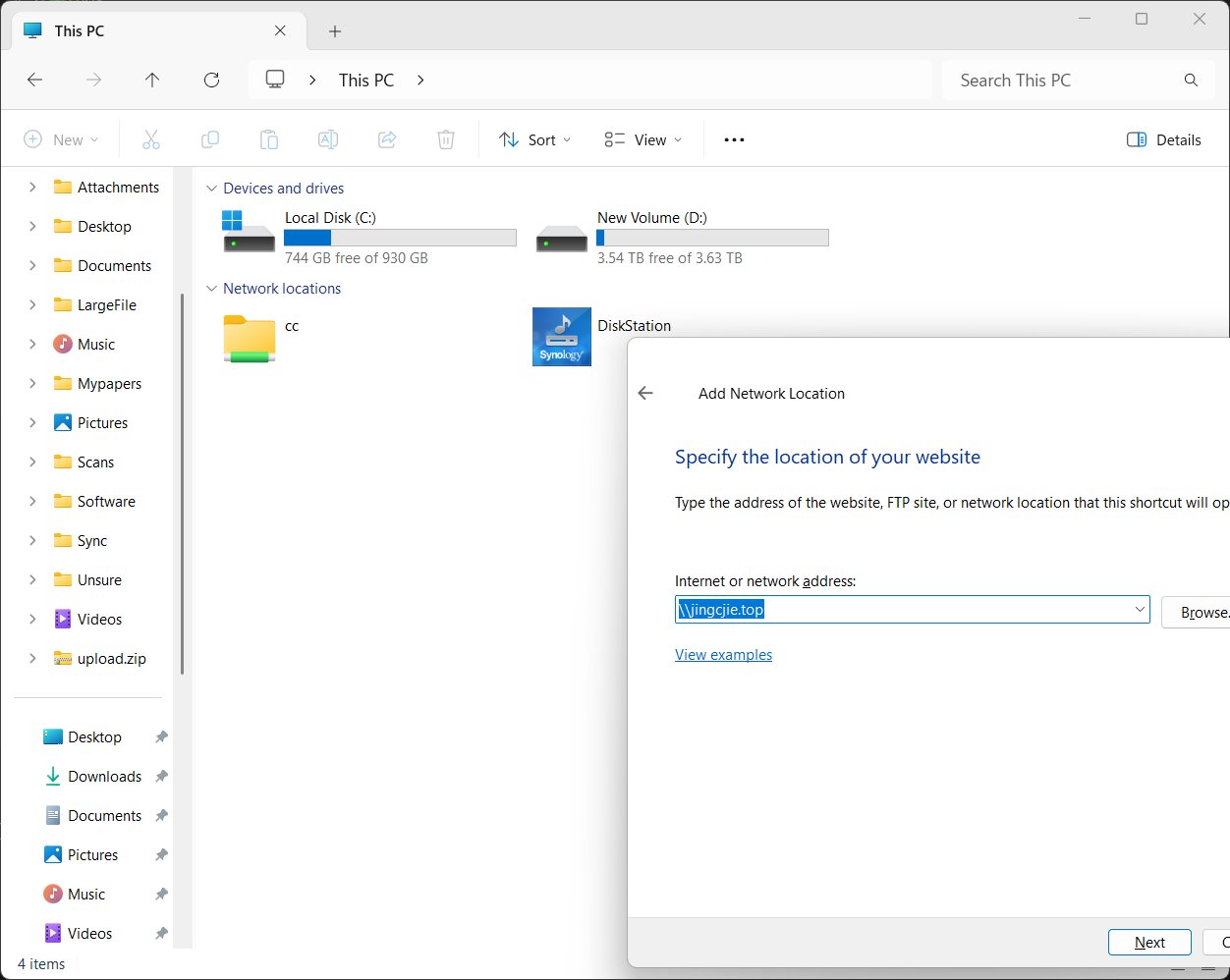1230x980 pixels.
Task: Open the View menu
Action: tap(643, 139)
